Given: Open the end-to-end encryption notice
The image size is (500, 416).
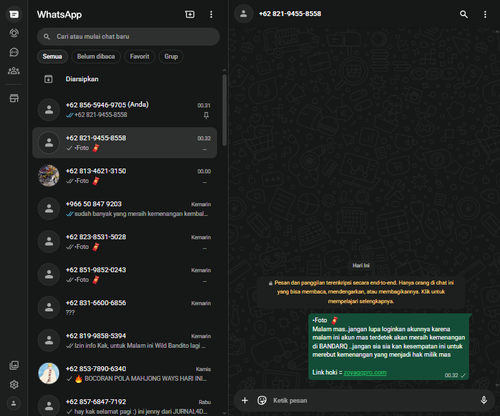Looking at the screenshot, I should point(361,292).
